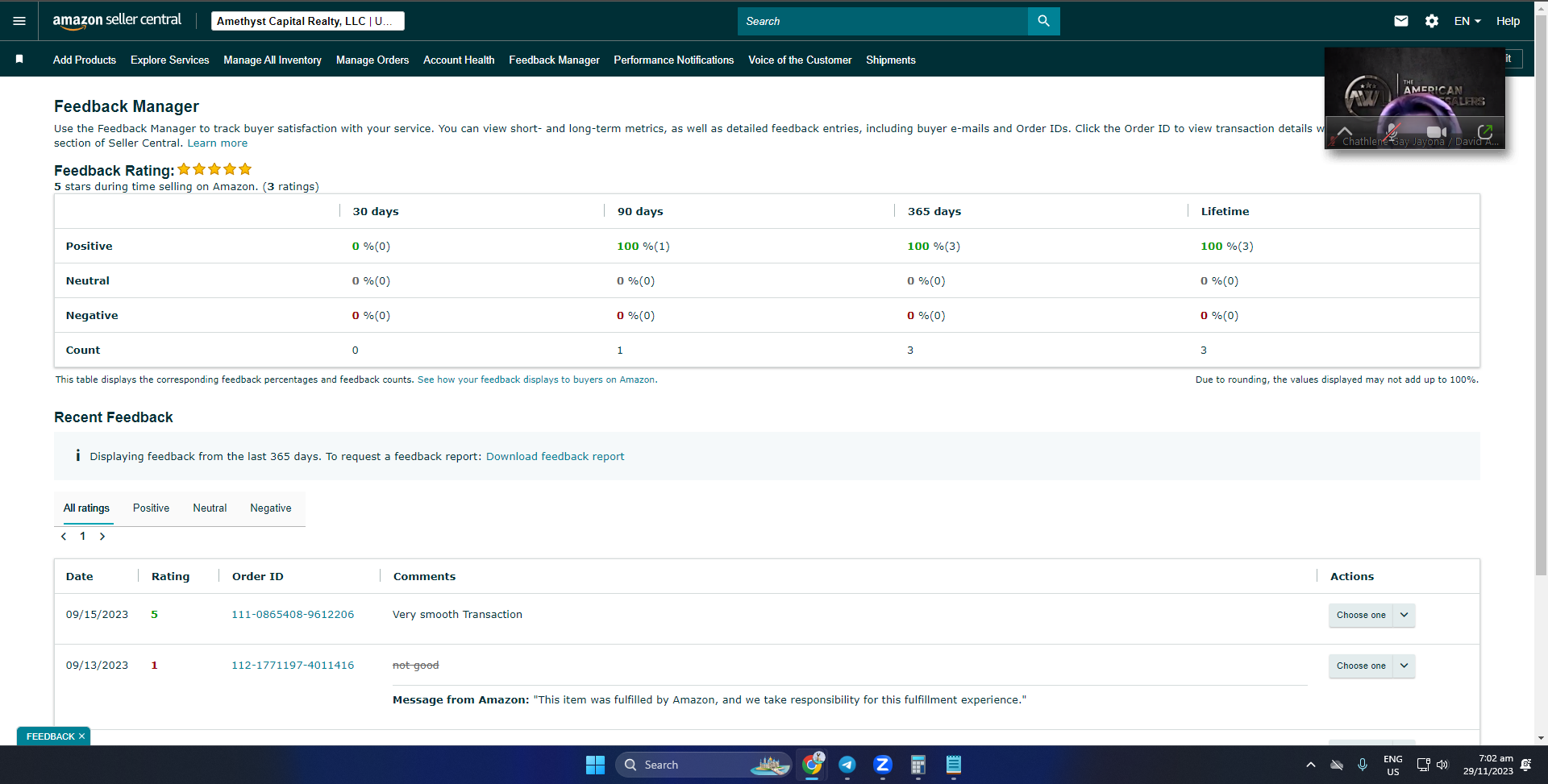Open the notification center icon
The width and height of the screenshot is (1548, 784).
(x=1525, y=765)
